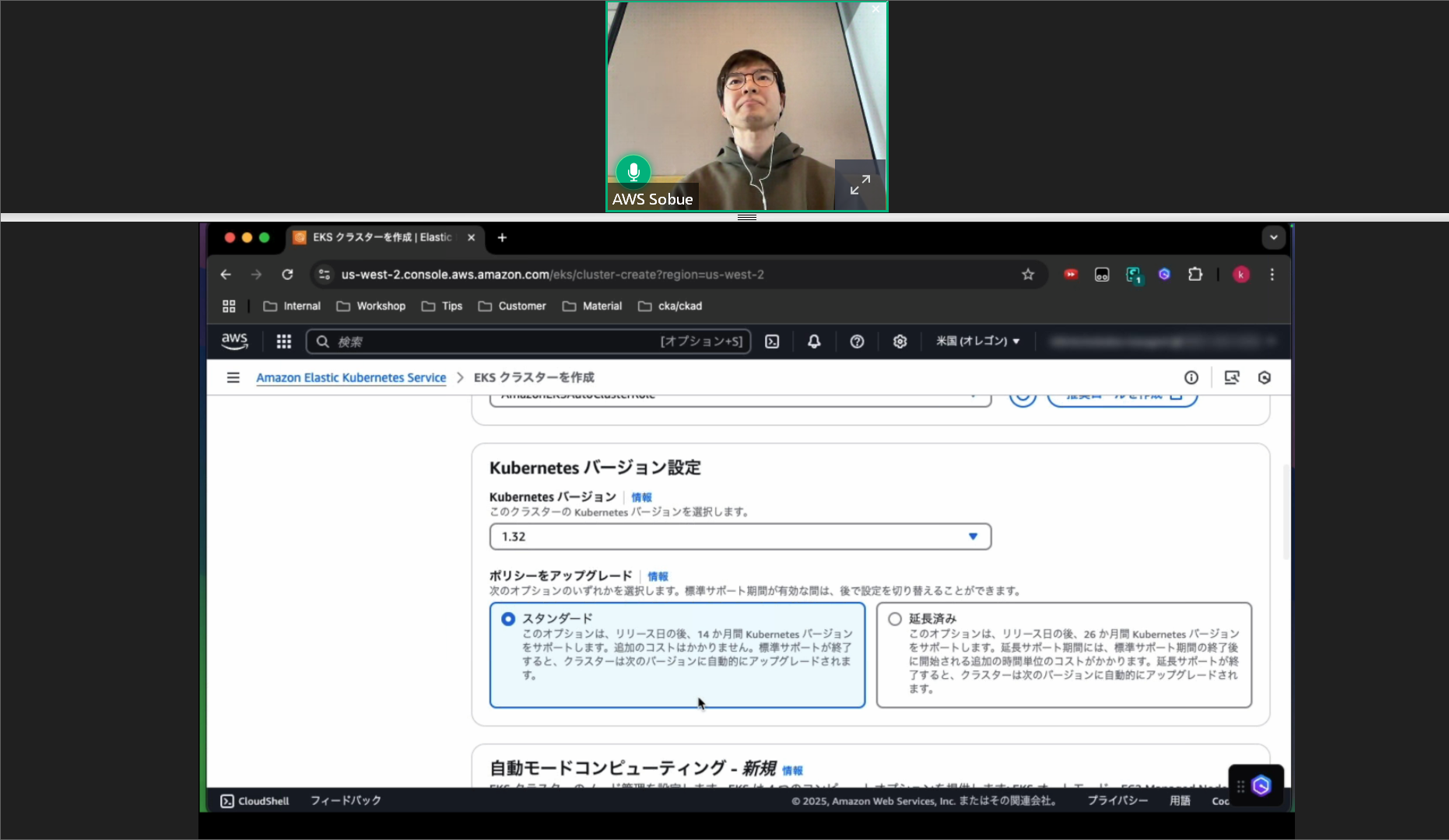
Task: Click the Kubernetes バージョン設定 heading
Action: pyautogui.click(x=595, y=468)
